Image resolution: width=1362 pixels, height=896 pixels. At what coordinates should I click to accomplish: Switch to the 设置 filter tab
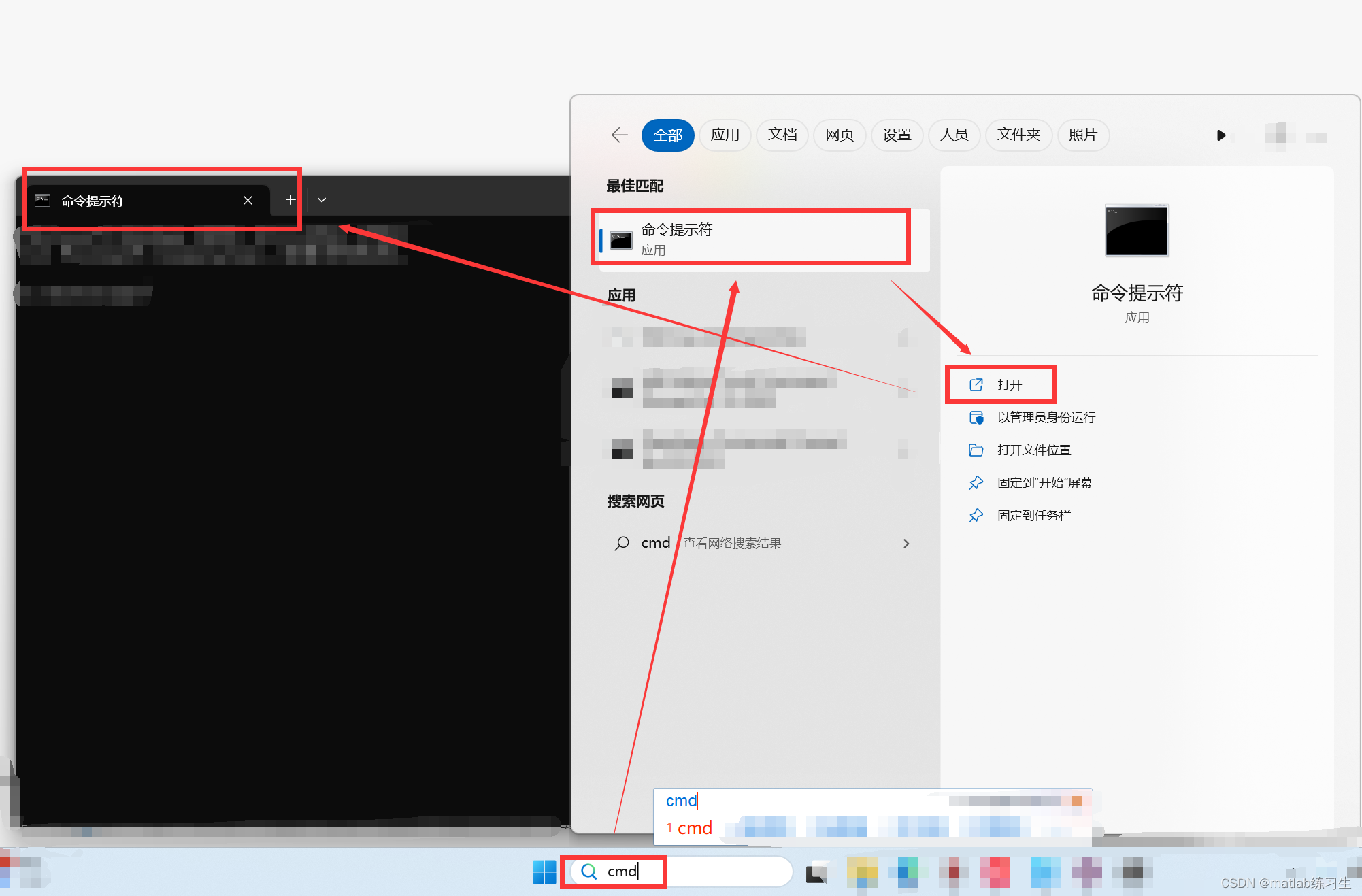[x=897, y=135]
